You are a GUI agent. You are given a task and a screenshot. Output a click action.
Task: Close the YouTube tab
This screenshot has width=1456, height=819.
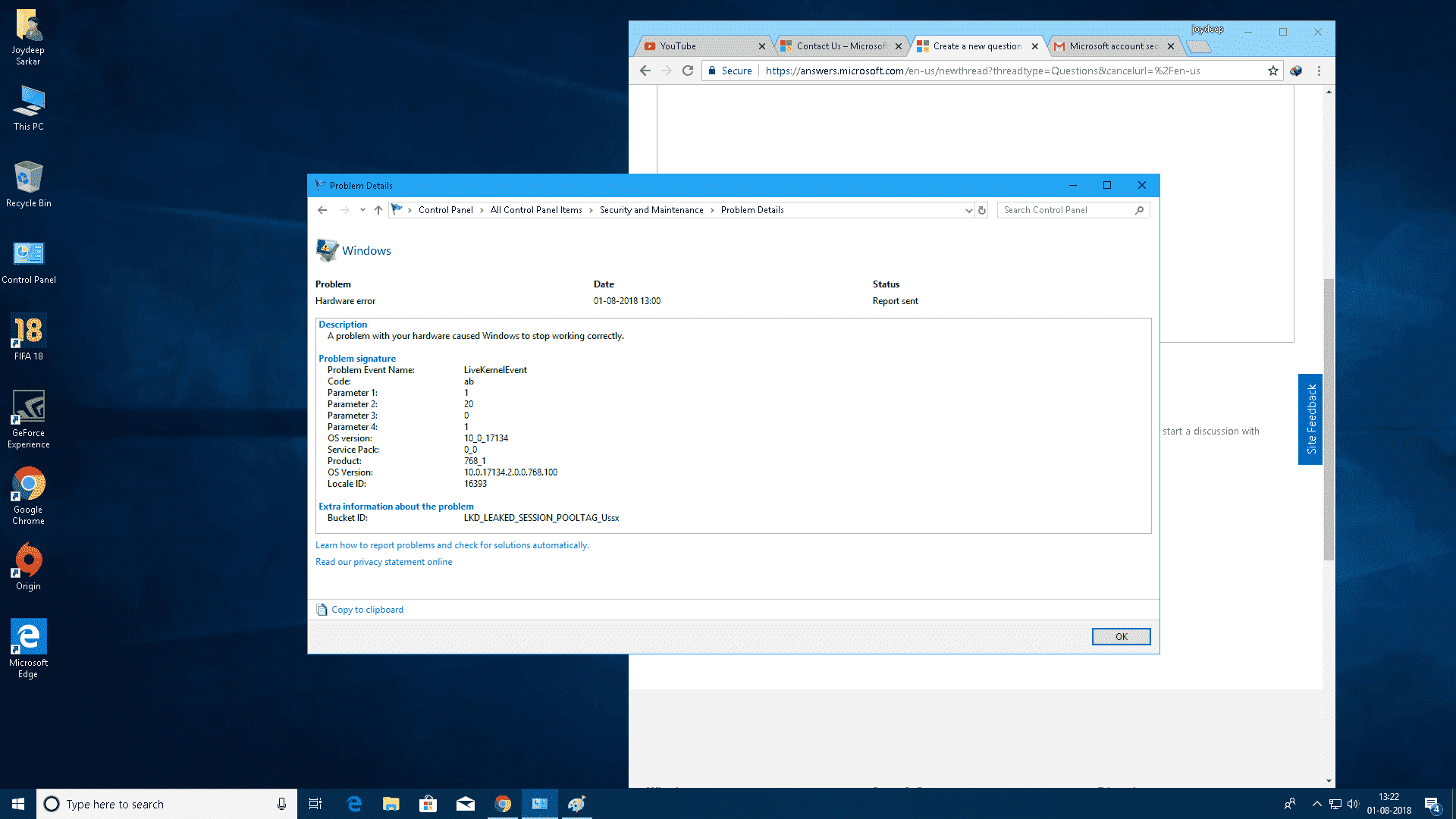tap(762, 46)
